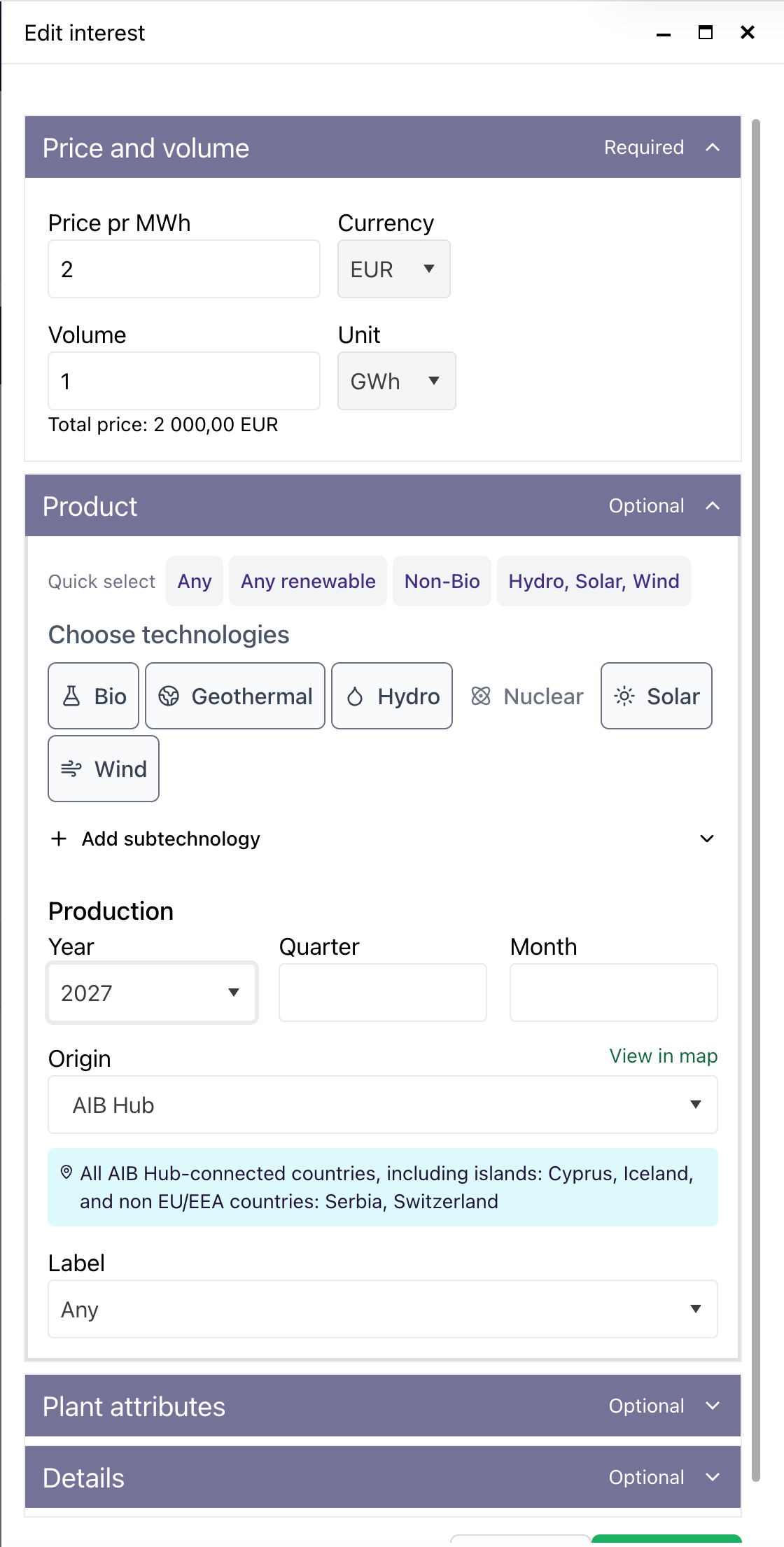Click the Price pr MWh input field
Screen dimensions: 784x1547
[x=183, y=269]
